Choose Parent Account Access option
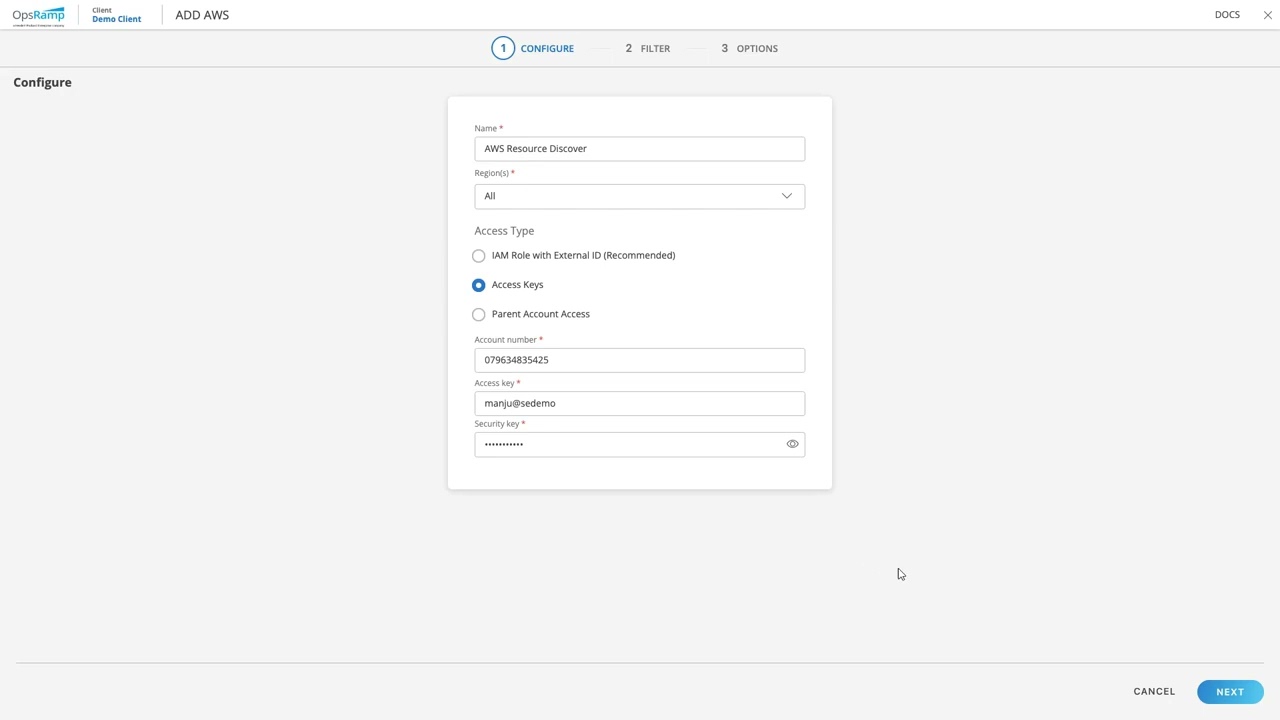1280x720 pixels. coord(479,314)
